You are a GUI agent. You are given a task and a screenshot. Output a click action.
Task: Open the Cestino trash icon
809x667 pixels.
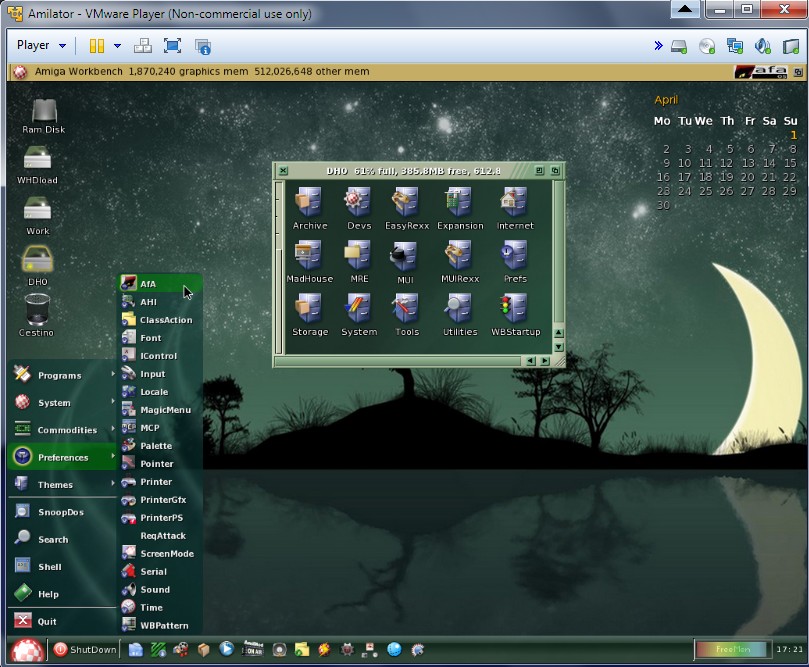(x=37, y=312)
